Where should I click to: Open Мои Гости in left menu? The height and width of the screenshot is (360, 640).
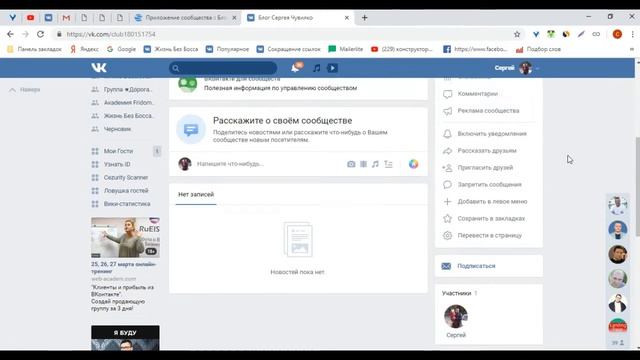(118, 151)
